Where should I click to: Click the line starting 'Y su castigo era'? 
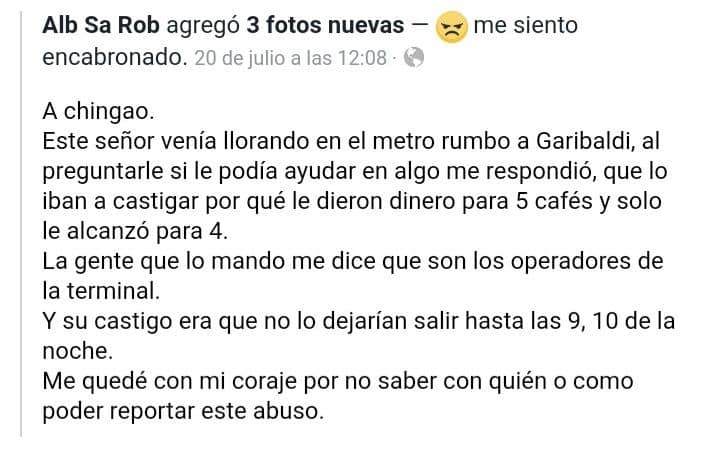coord(358,321)
